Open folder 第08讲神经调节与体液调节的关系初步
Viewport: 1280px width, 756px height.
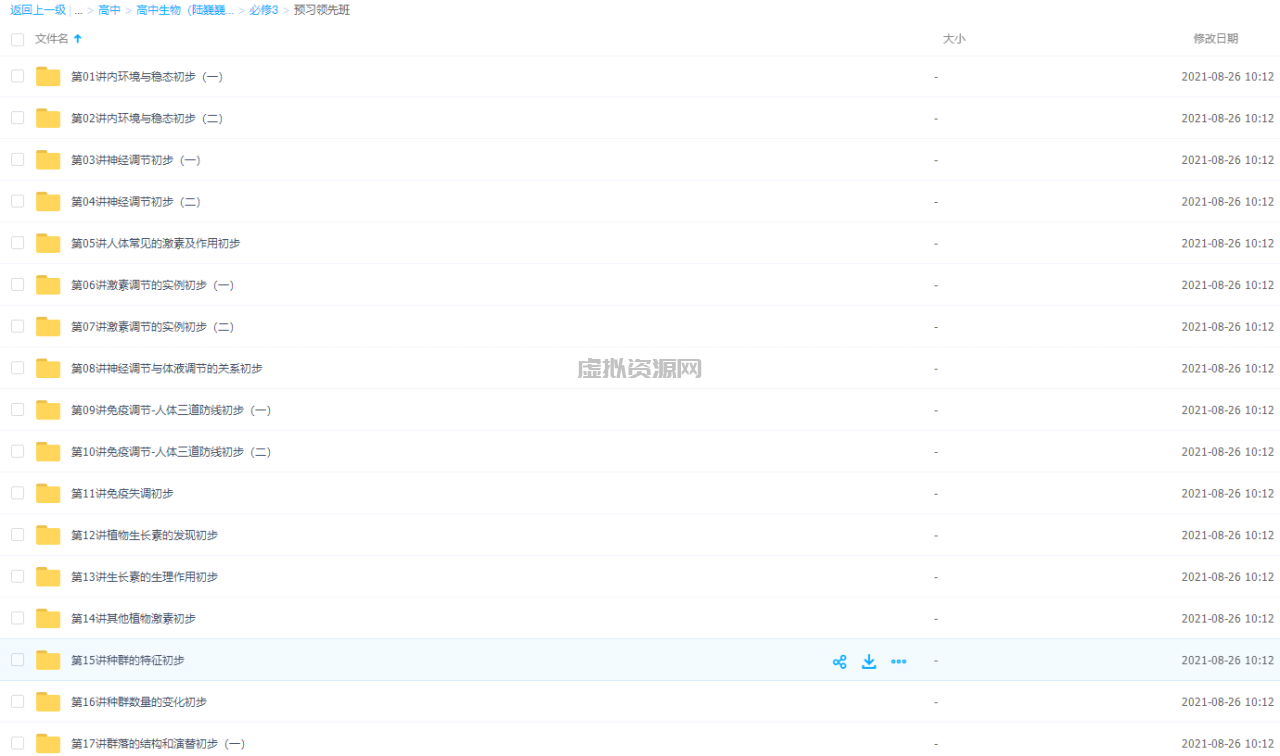click(167, 369)
